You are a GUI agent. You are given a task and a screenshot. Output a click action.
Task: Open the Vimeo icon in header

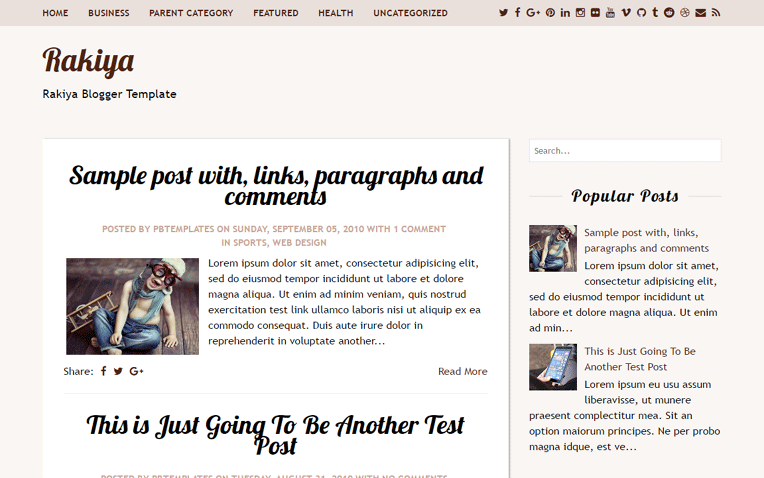[x=626, y=13]
